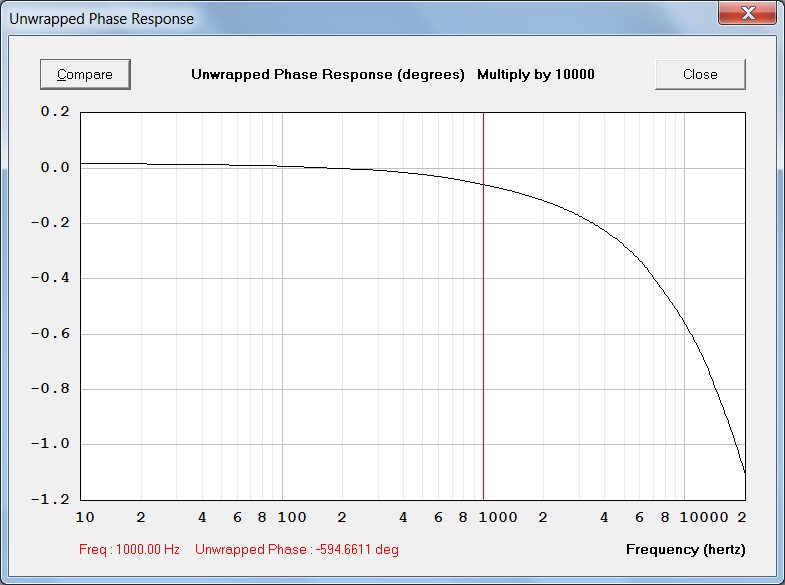Click the Freq : 1000.00 Hz readout
785x585 pixels.
point(129,549)
